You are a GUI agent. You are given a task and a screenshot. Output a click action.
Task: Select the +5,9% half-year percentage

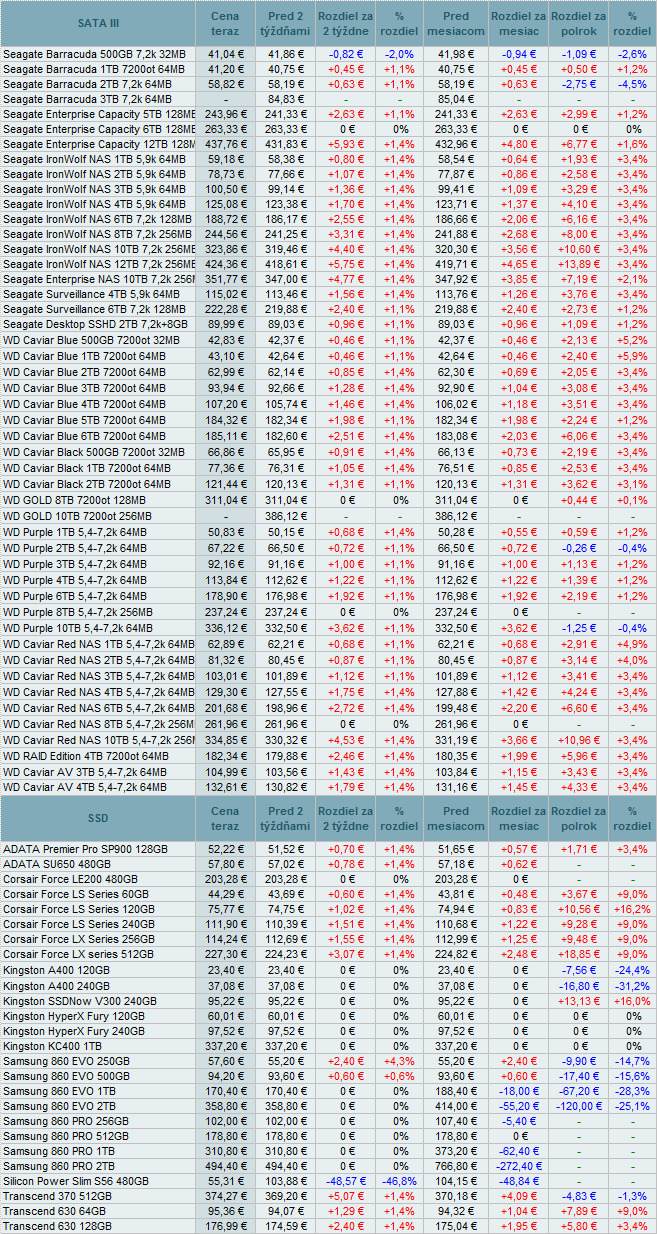click(x=632, y=355)
